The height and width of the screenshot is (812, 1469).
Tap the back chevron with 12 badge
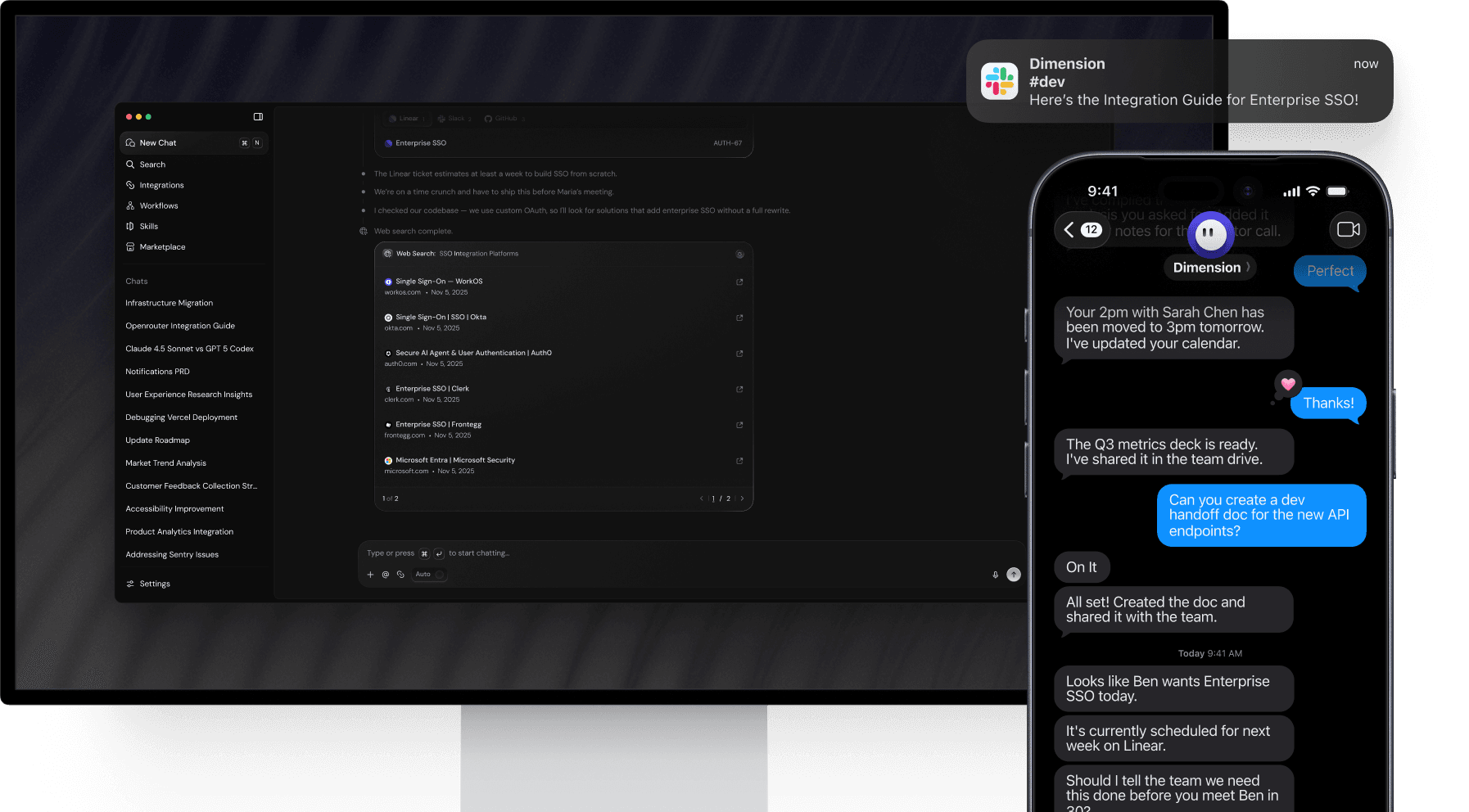1081,230
